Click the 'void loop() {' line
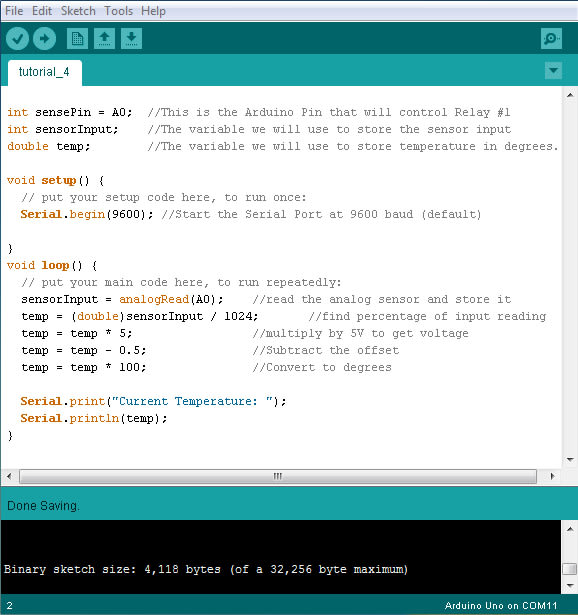578x615 pixels. point(52,265)
